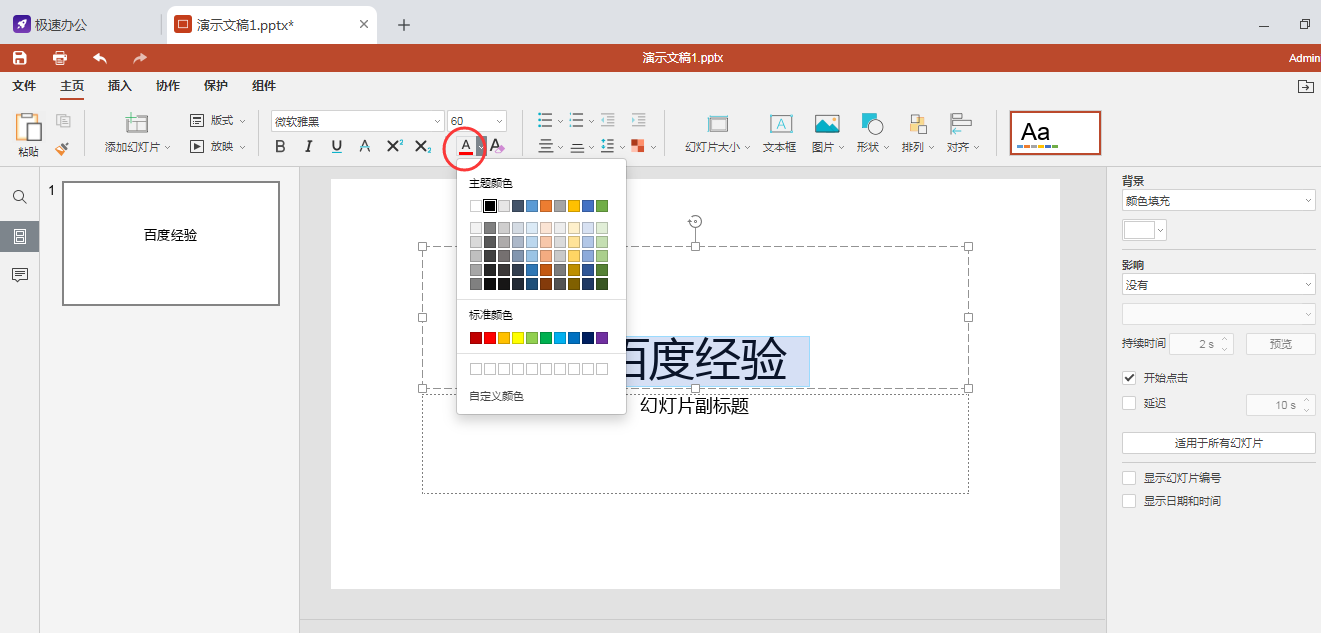The image size is (1321, 633).
Task: Click the Print icon in title bar
Action: pyautogui.click(x=60, y=58)
